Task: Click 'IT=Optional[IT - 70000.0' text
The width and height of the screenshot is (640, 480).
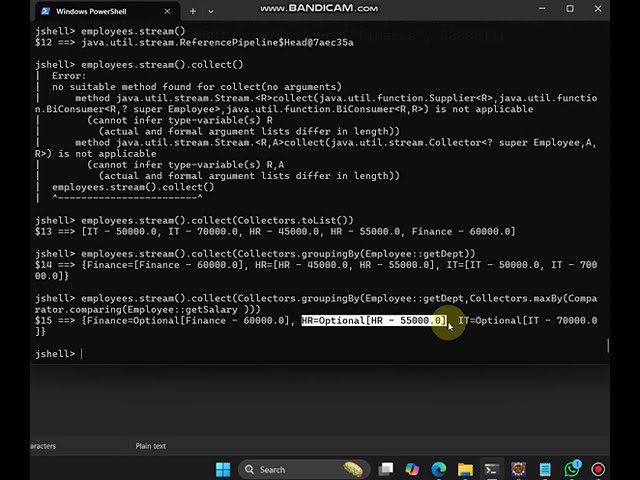Action: coord(528,320)
